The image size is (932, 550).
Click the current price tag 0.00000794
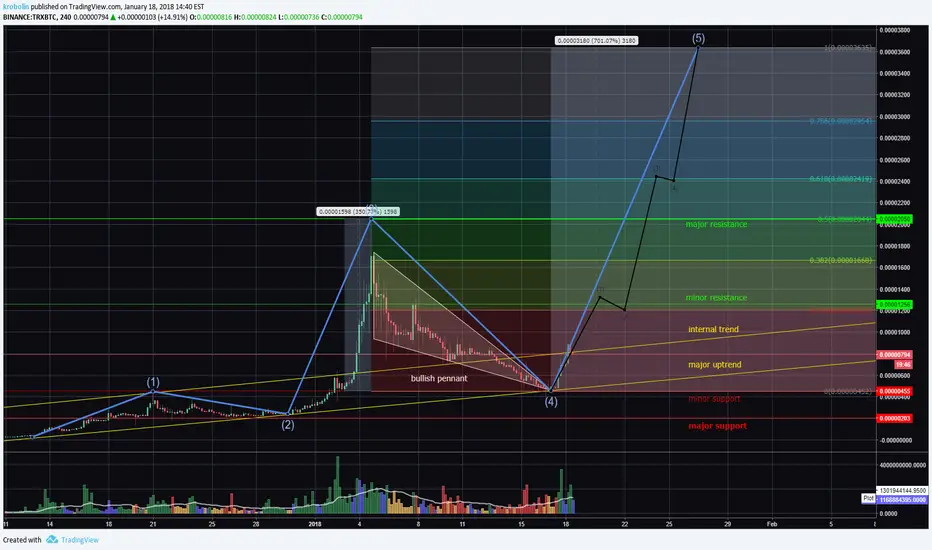point(895,355)
